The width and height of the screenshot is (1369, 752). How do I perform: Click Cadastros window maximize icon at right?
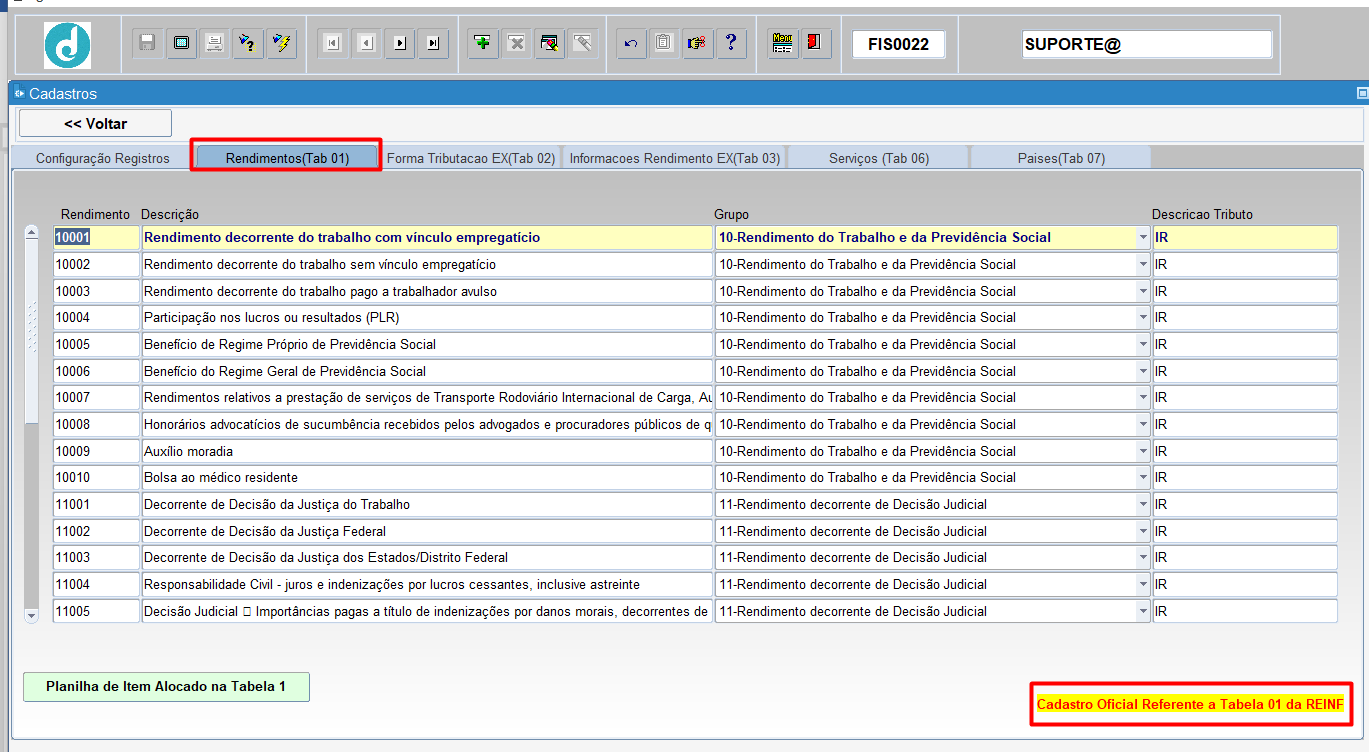(x=1361, y=93)
